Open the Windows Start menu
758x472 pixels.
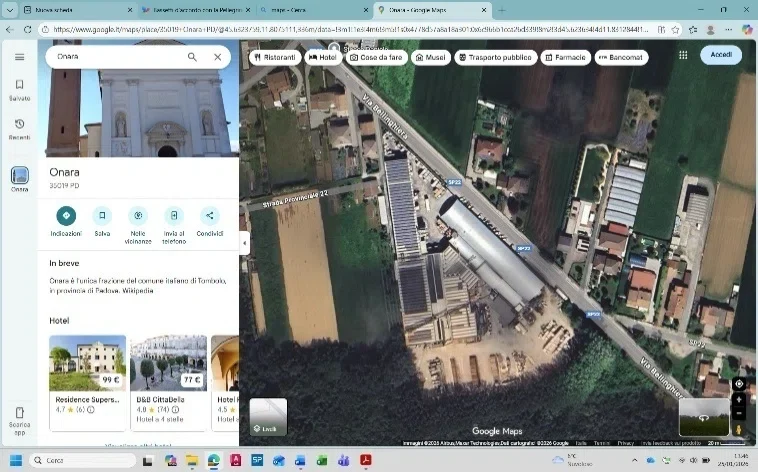[16, 460]
